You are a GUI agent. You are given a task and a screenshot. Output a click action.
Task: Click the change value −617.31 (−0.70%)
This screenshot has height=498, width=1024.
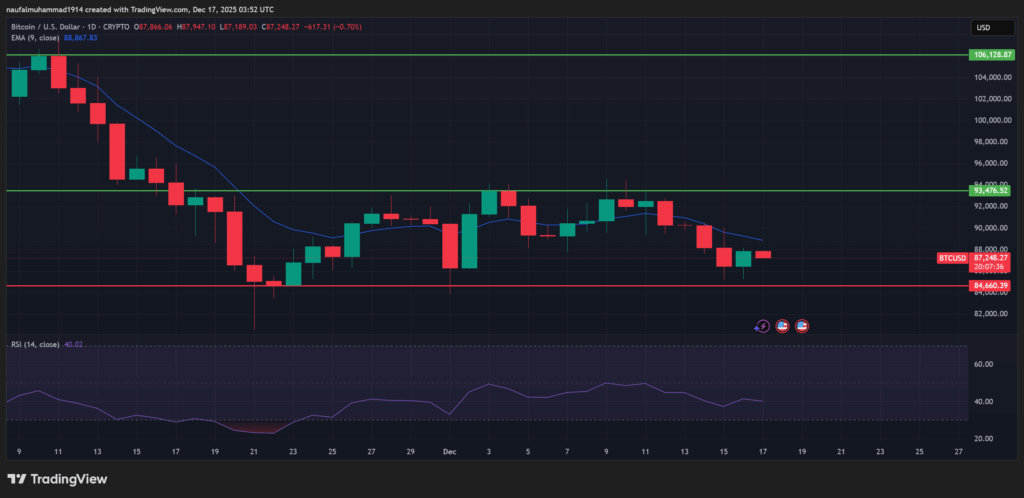point(334,27)
